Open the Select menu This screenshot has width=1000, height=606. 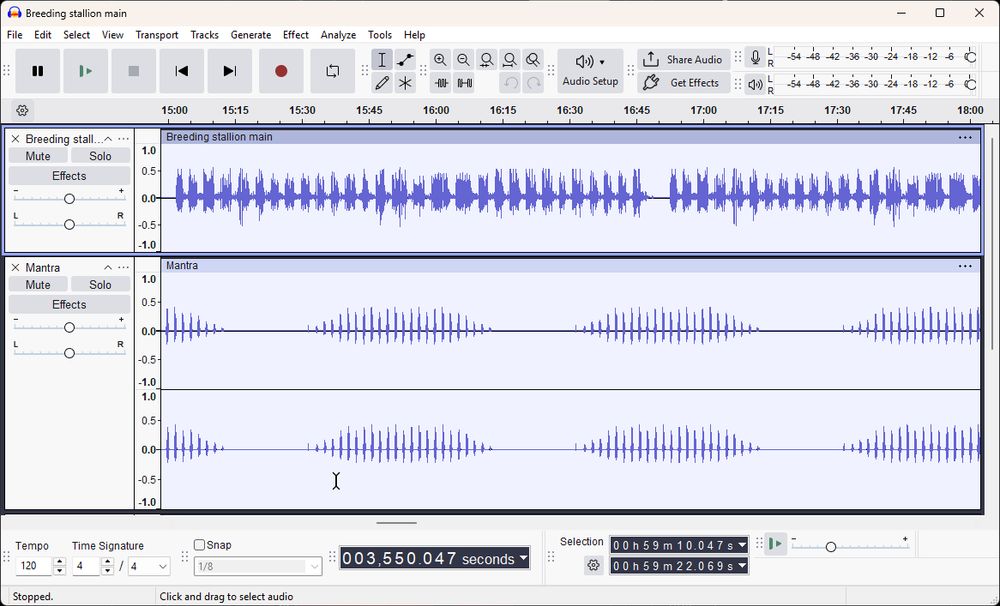click(77, 35)
